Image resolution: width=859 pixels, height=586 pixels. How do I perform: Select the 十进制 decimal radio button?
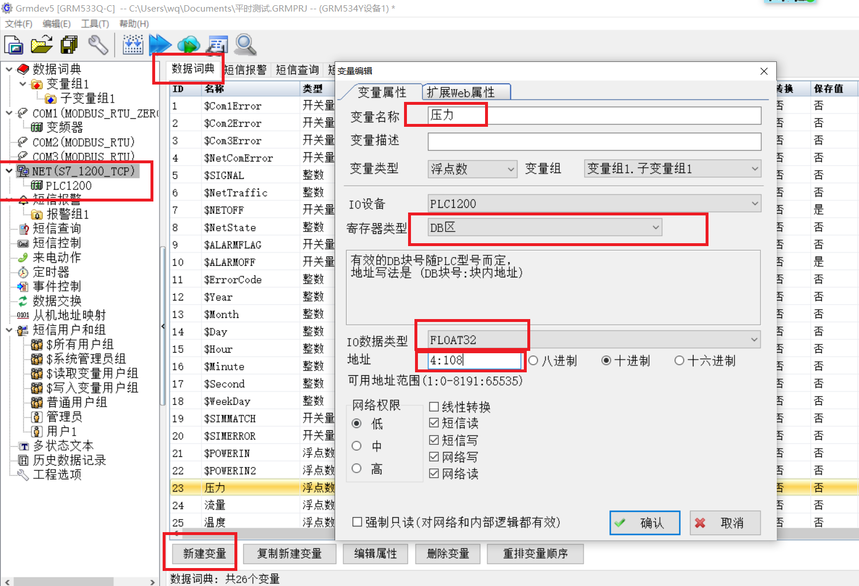coord(606,360)
